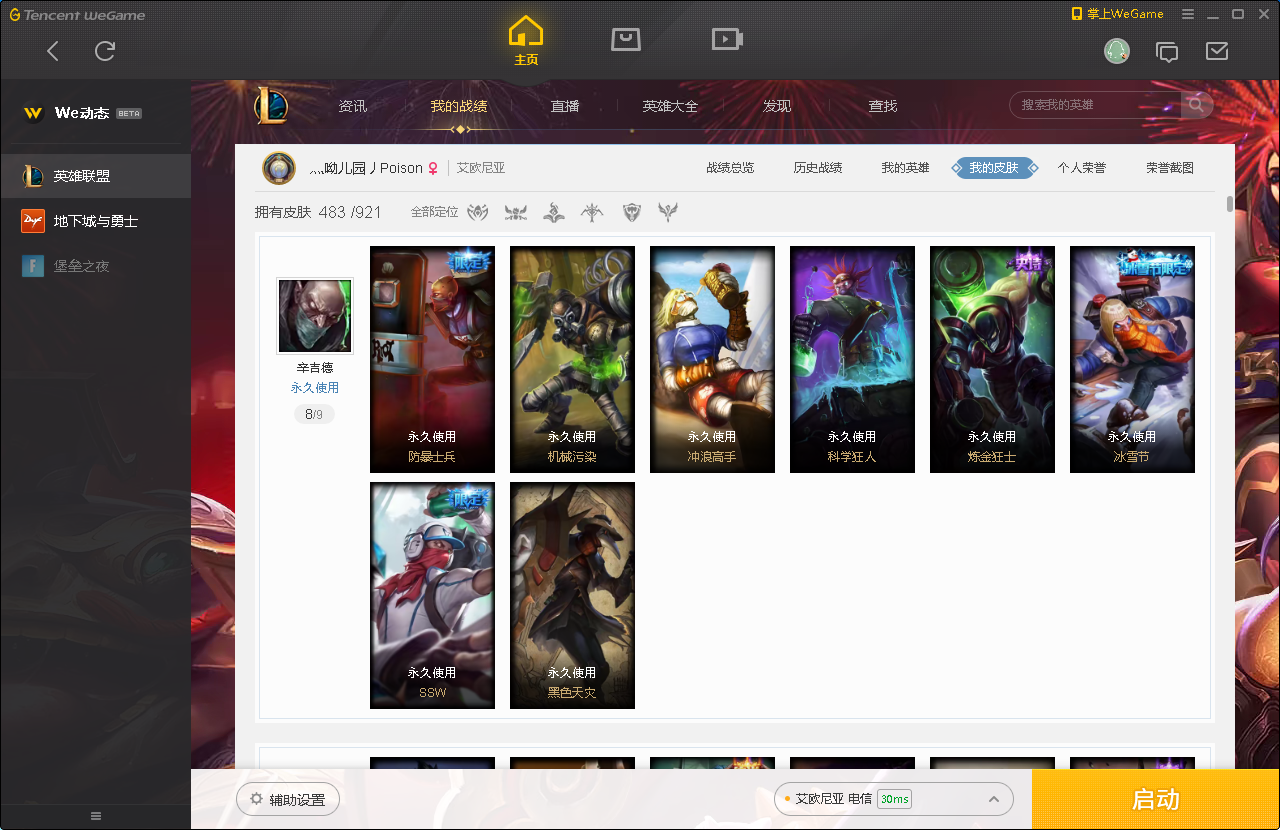
Task: Click the 启动 launch button
Action: tap(1156, 799)
